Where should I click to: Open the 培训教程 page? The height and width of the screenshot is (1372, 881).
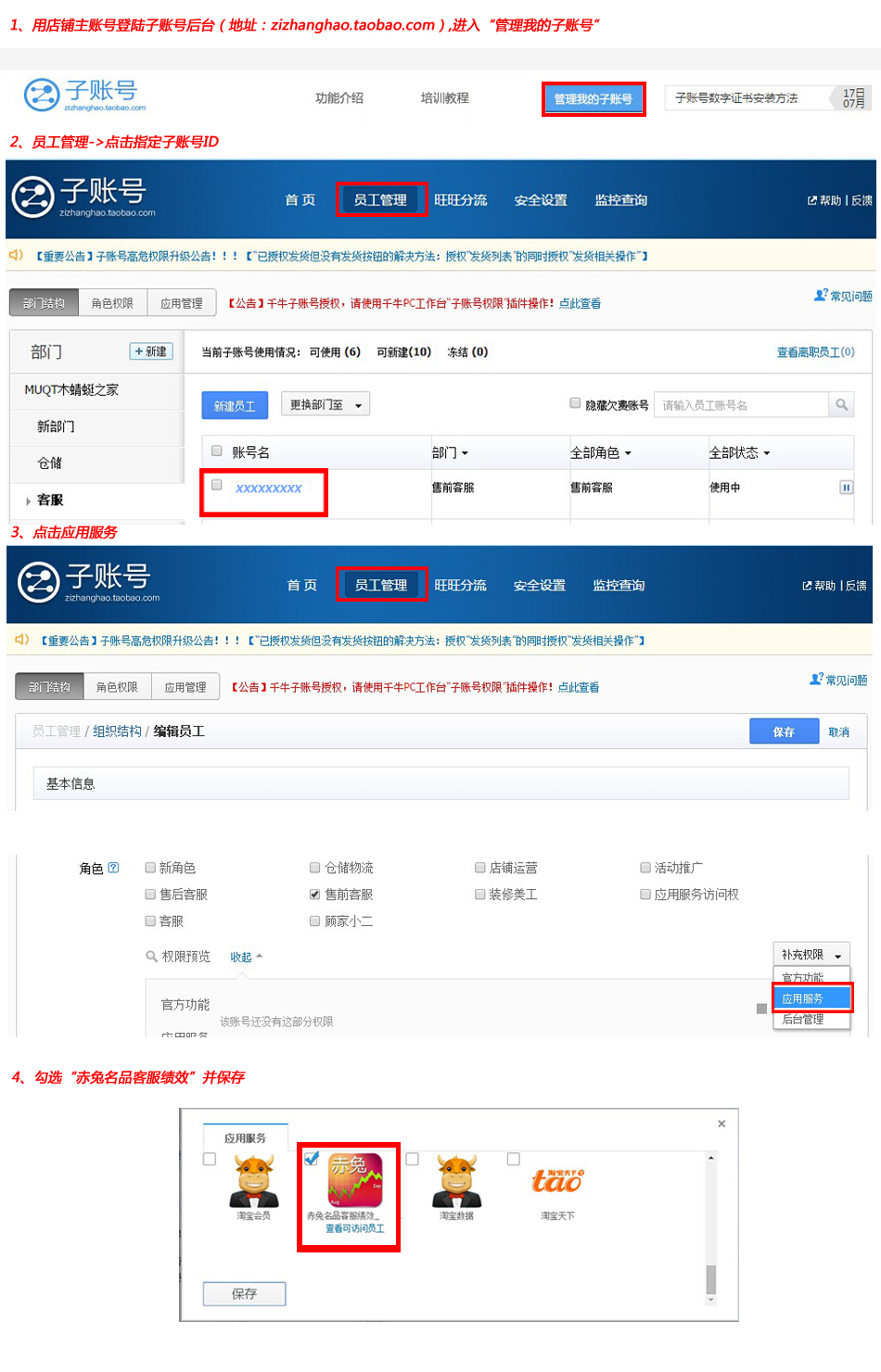[444, 97]
